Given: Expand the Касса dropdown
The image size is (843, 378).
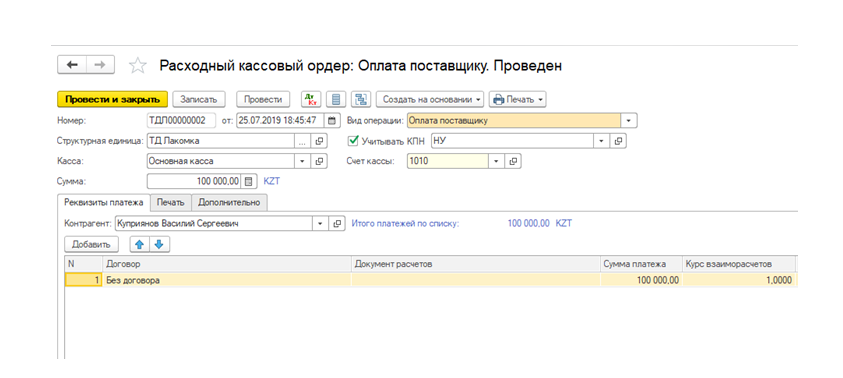Looking at the screenshot, I should tap(302, 161).
